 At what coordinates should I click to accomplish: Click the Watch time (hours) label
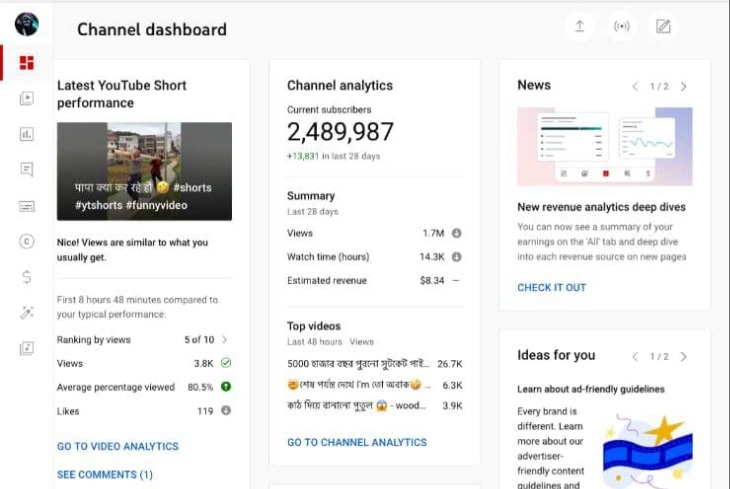tap(328, 257)
